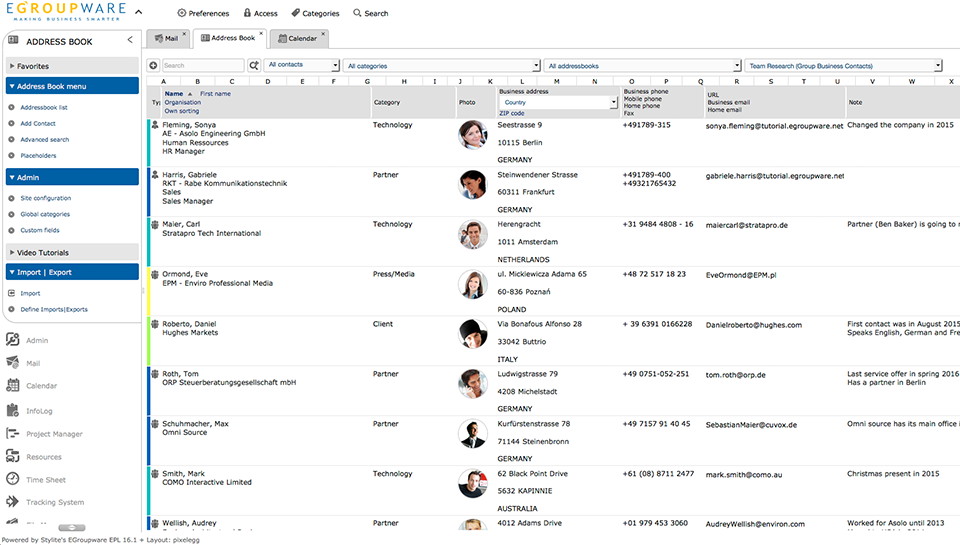This screenshot has width=960, height=545.
Task: Filter contacts by letter S
Action: [x=771, y=81]
